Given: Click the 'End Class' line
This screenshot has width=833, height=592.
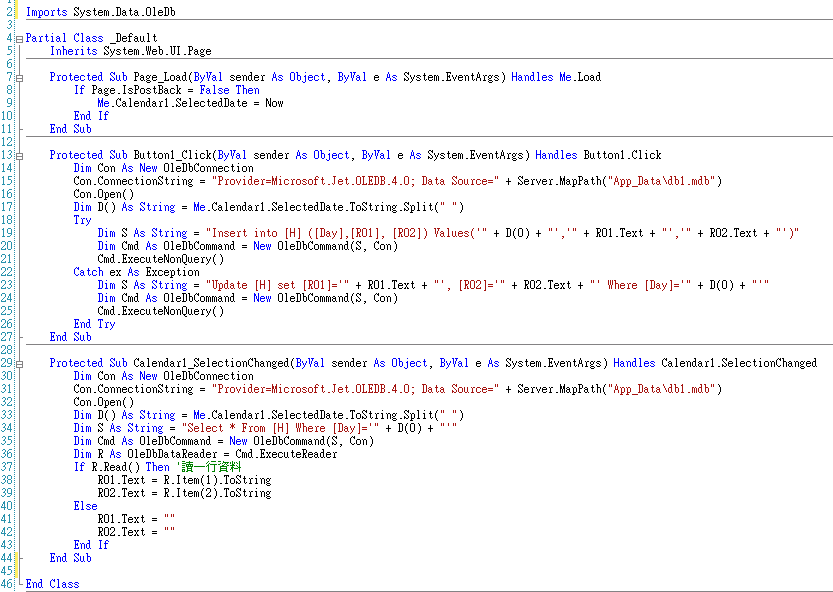Looking at the screenshot, I should point(53,584).
